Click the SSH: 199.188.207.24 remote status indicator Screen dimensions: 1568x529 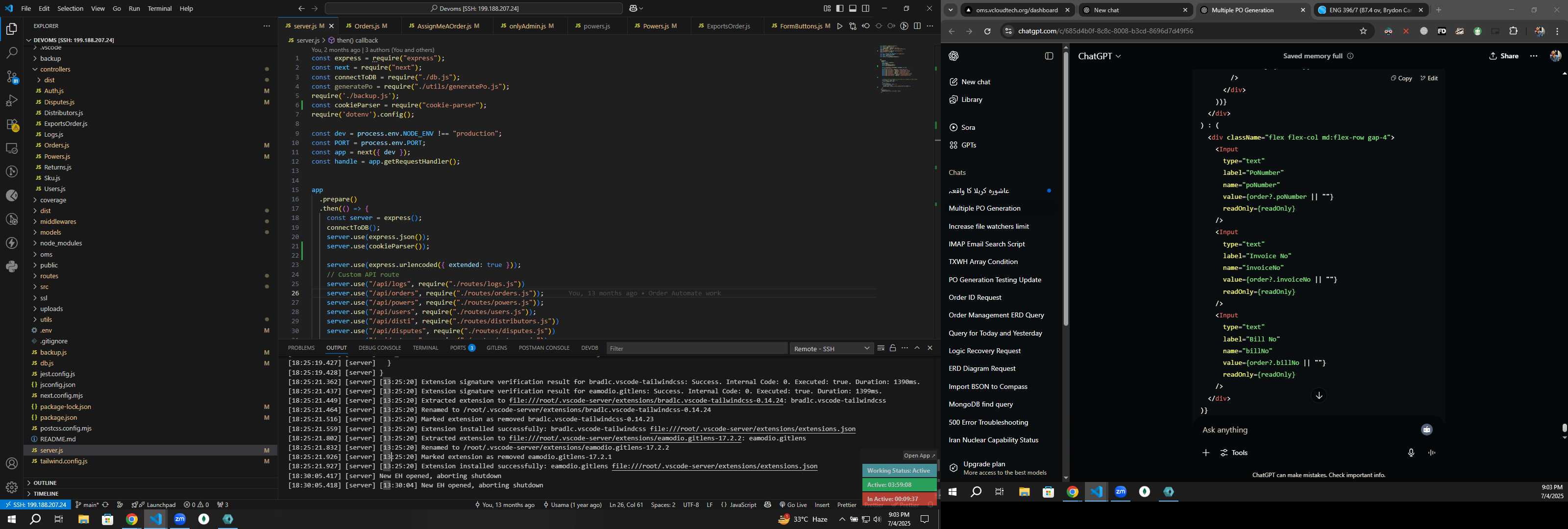(36, 505)
